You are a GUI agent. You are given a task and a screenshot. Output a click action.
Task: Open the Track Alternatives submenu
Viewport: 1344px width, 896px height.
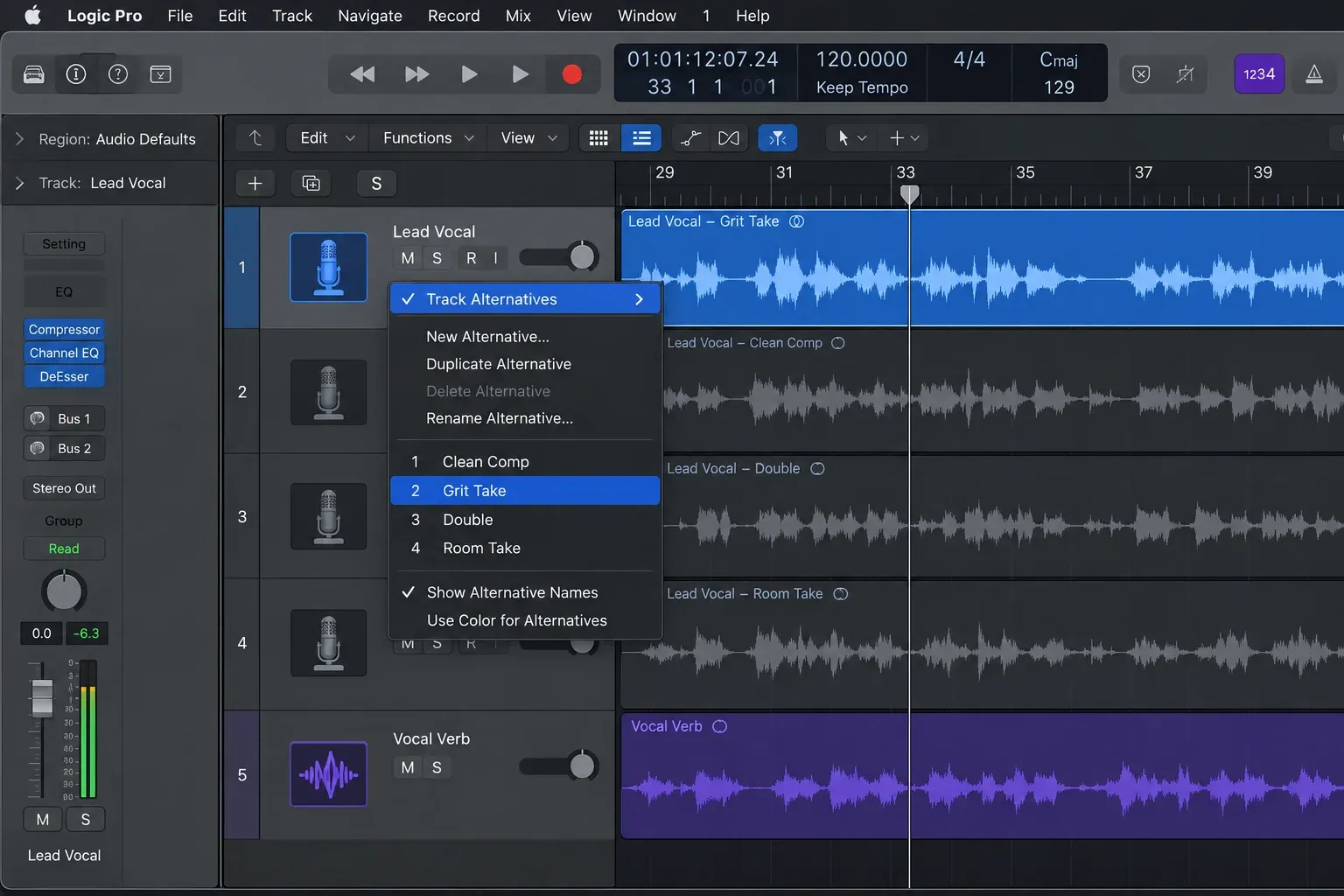point(525,299)
